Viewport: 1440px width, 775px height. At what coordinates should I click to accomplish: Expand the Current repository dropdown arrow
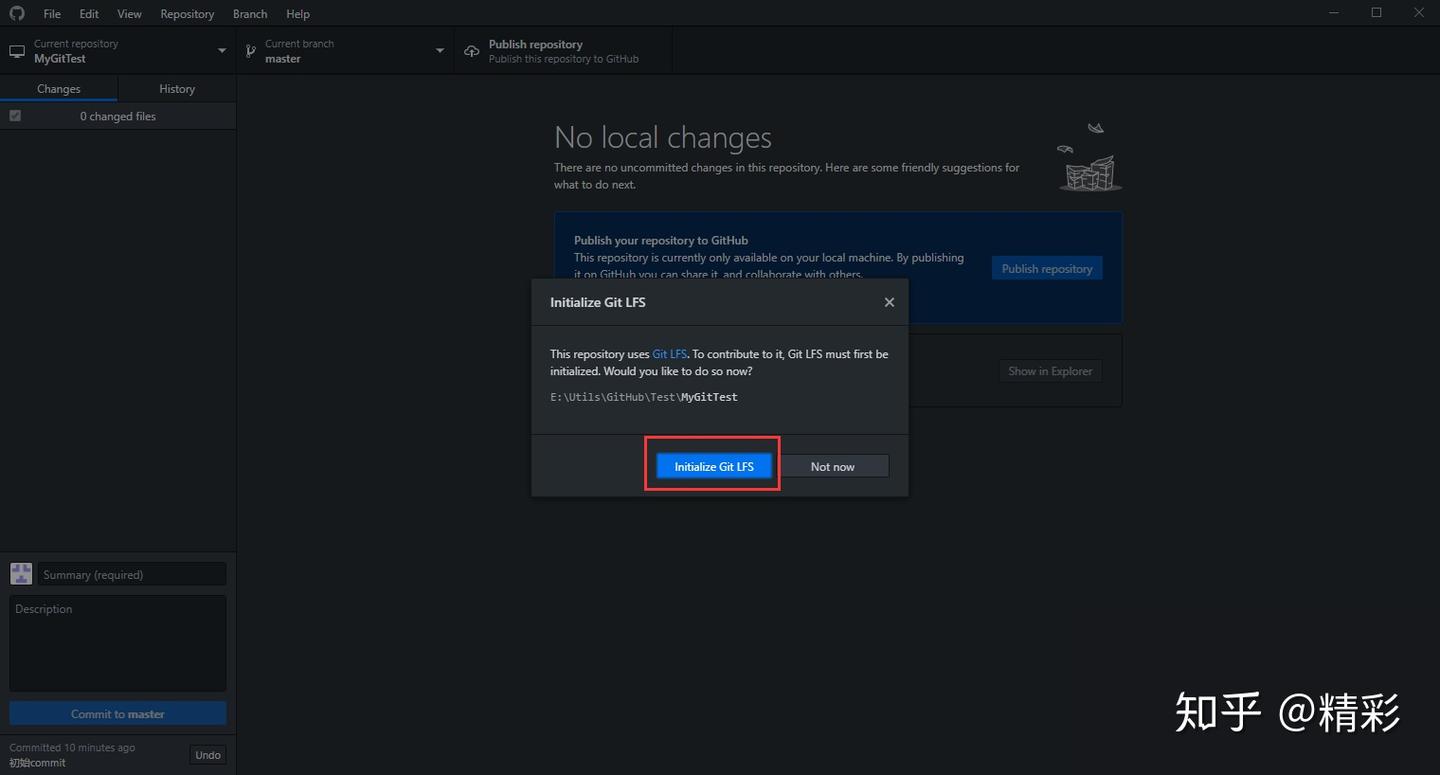[222, 51]
